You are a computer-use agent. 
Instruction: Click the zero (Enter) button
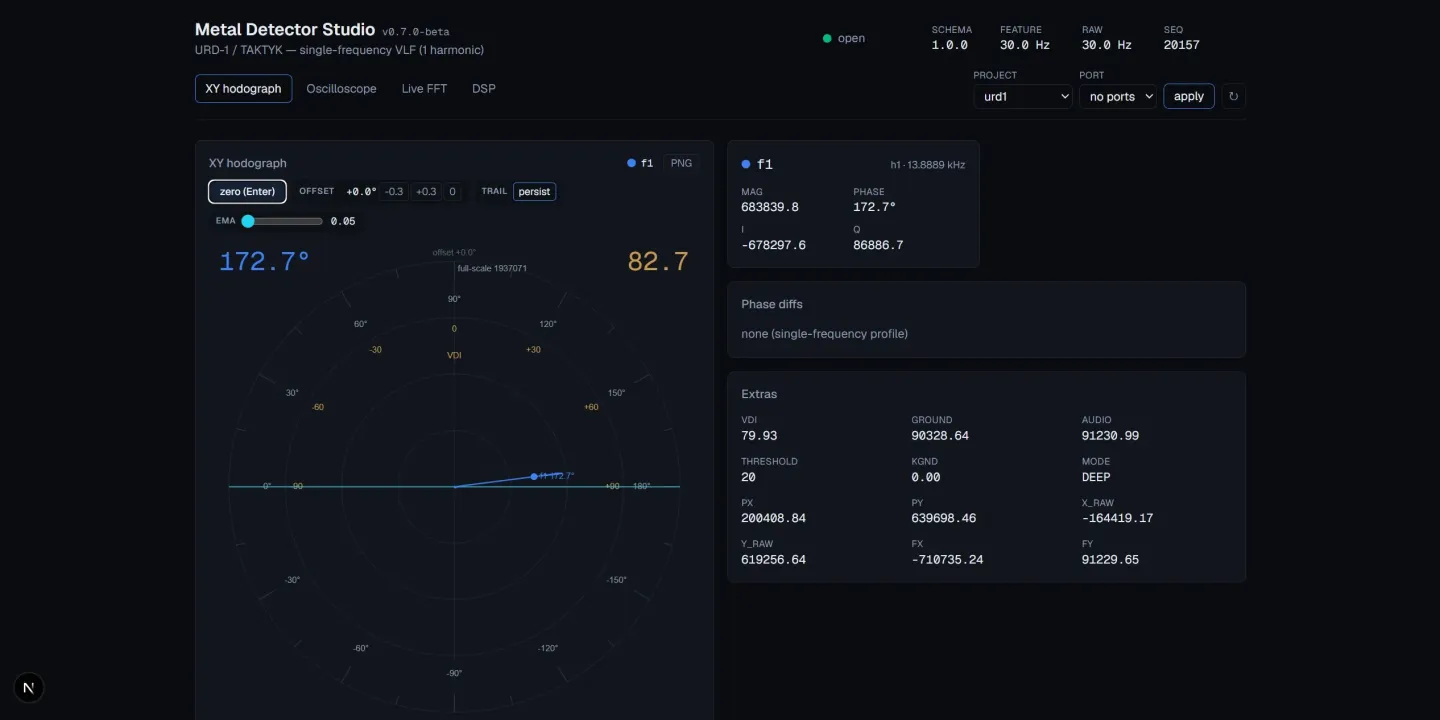(x=247, y=191)
